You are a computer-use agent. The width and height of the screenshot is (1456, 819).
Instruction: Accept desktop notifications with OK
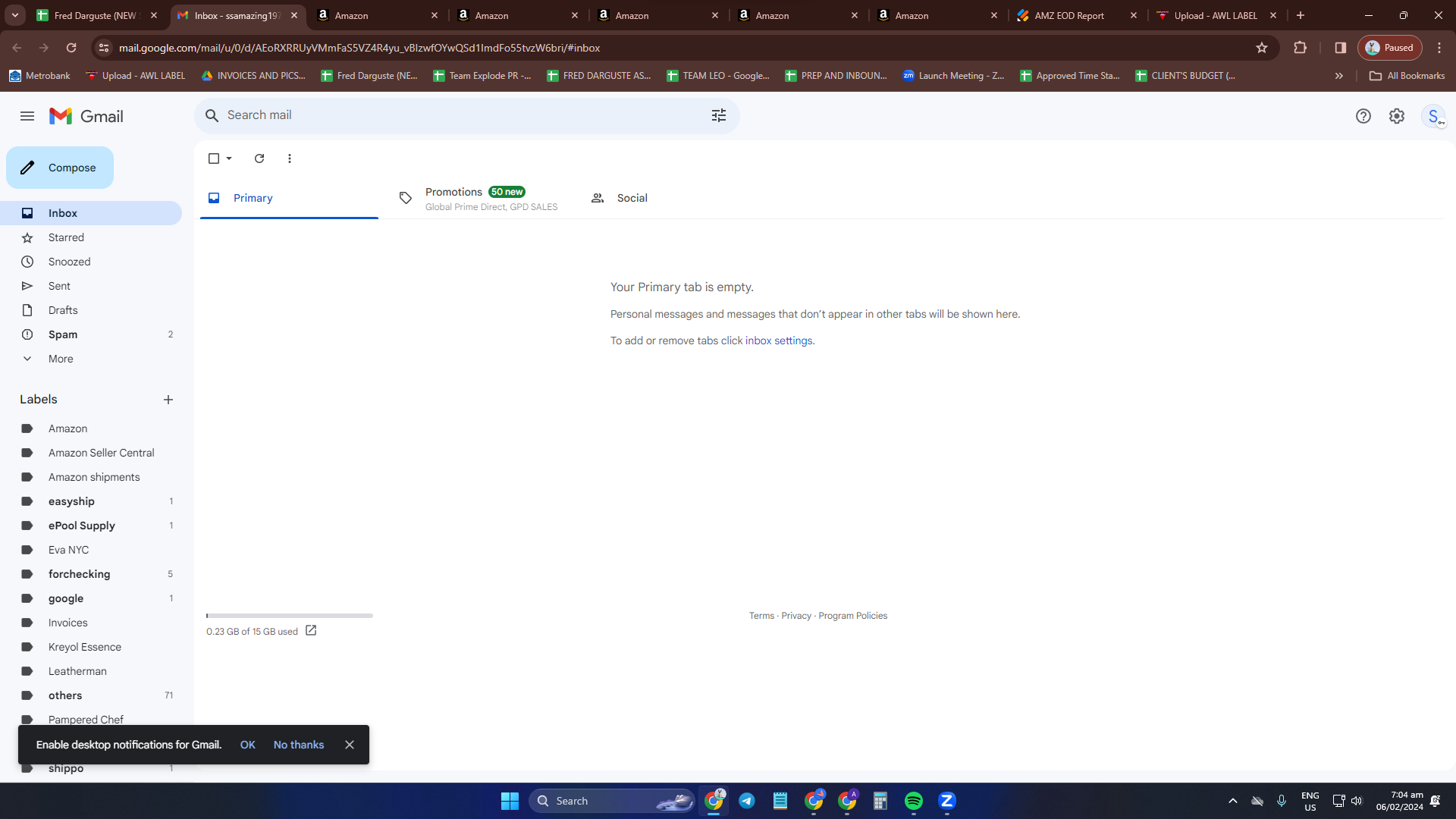coord(248,745)
